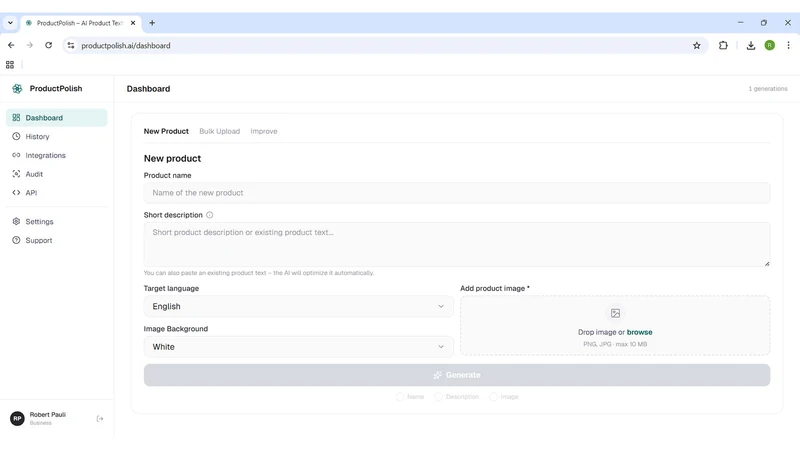Click the log out icon beside Robert Pauli
800x450 pixels.
100,419
